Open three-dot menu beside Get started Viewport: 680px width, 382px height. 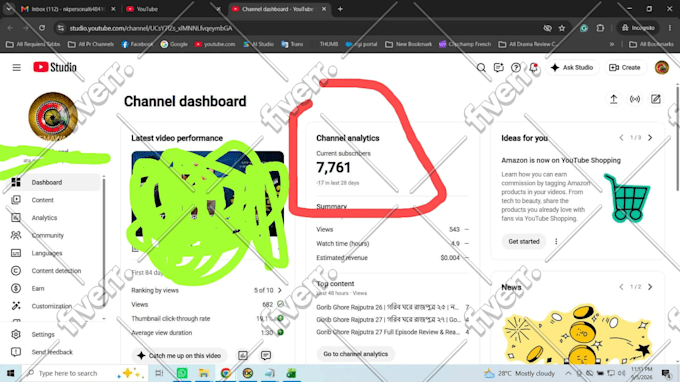pyautogui.click(x=556, y=242)
